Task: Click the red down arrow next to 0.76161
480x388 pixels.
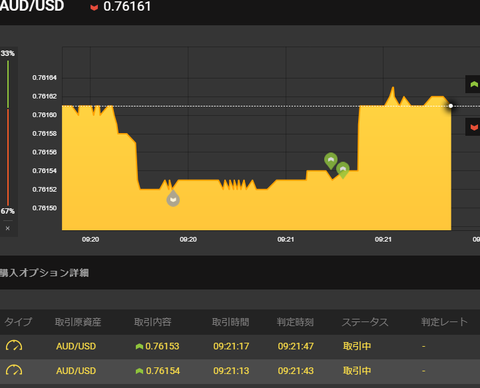Action: click(x=94, y=7)
